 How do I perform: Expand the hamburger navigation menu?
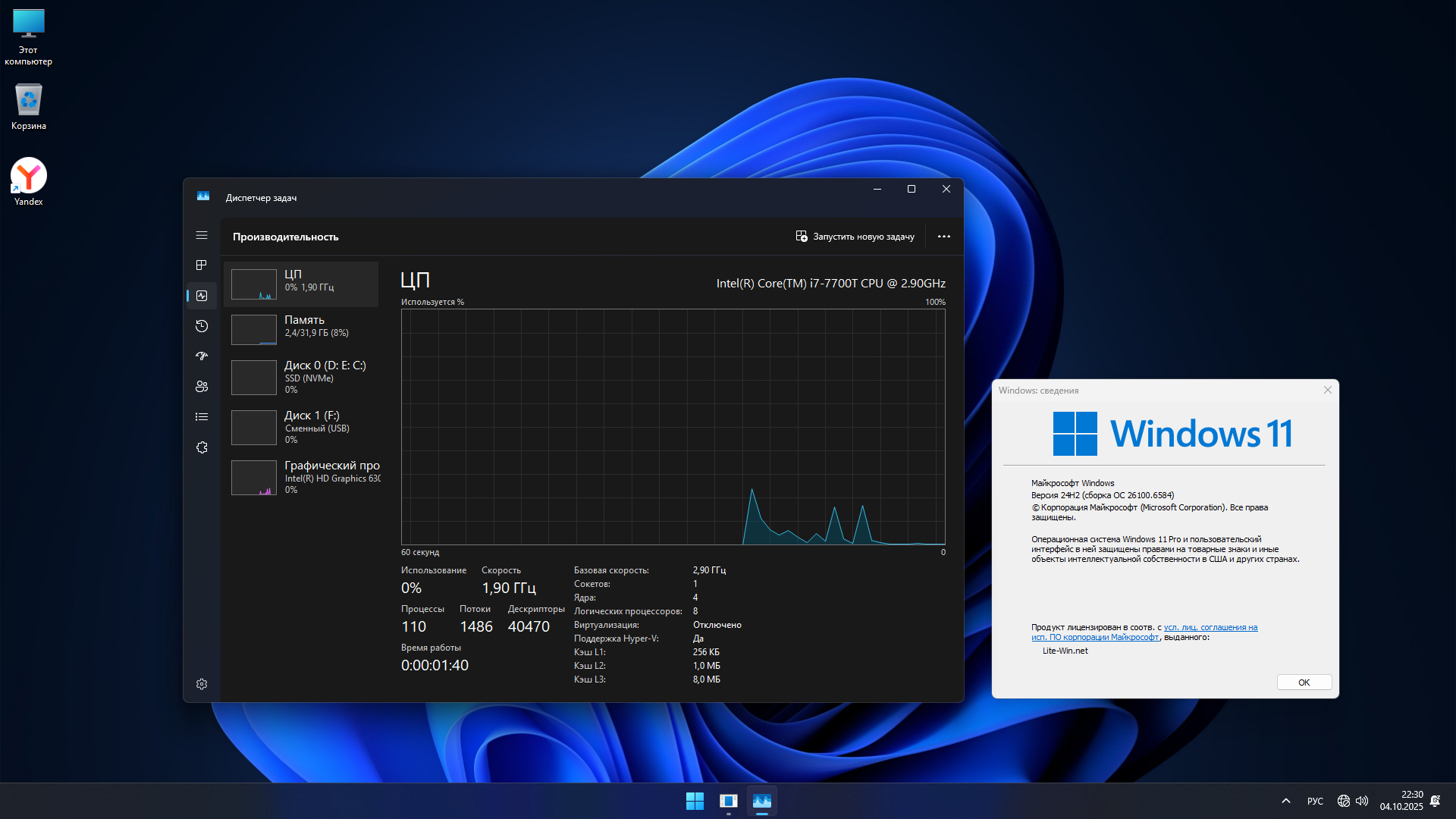(202, 236)
